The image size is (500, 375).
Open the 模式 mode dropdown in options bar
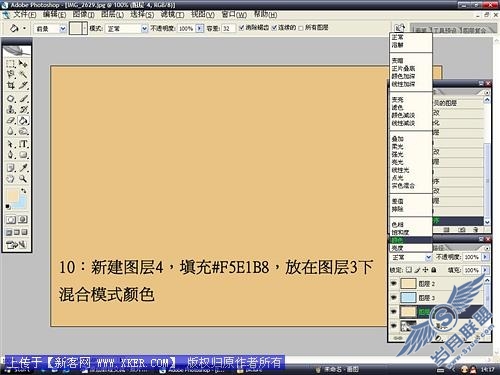[x=144, y=29]
